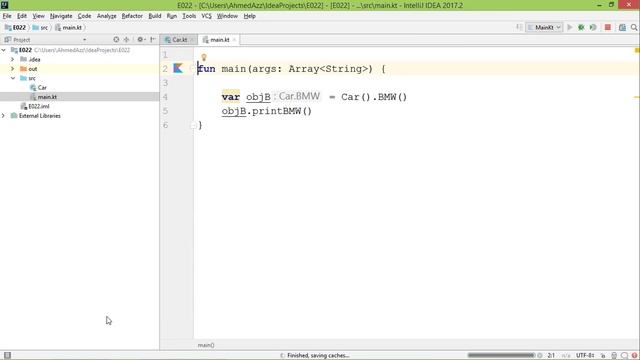This screenshot has width=640, height=360.
Task: Click on objB.printBMW() code line
Action: [267, 111]
